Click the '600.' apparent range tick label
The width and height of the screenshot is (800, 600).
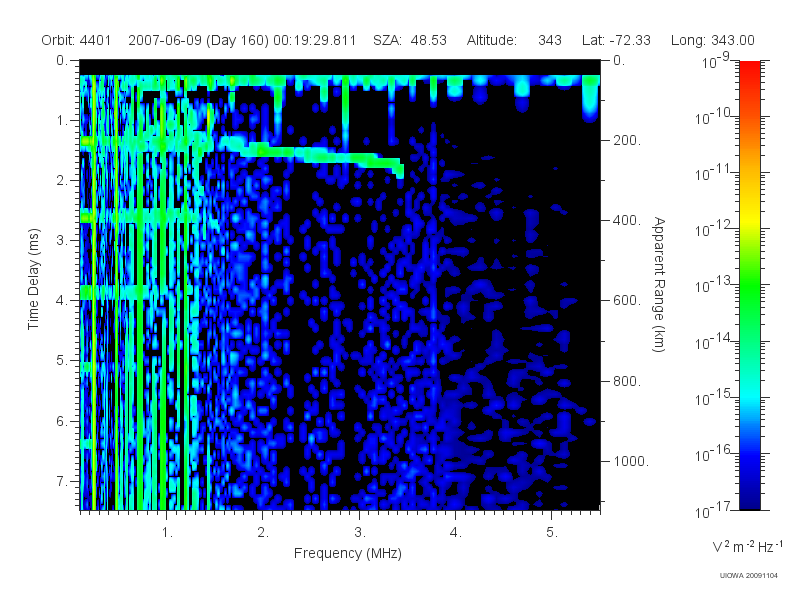pos(627,301)
